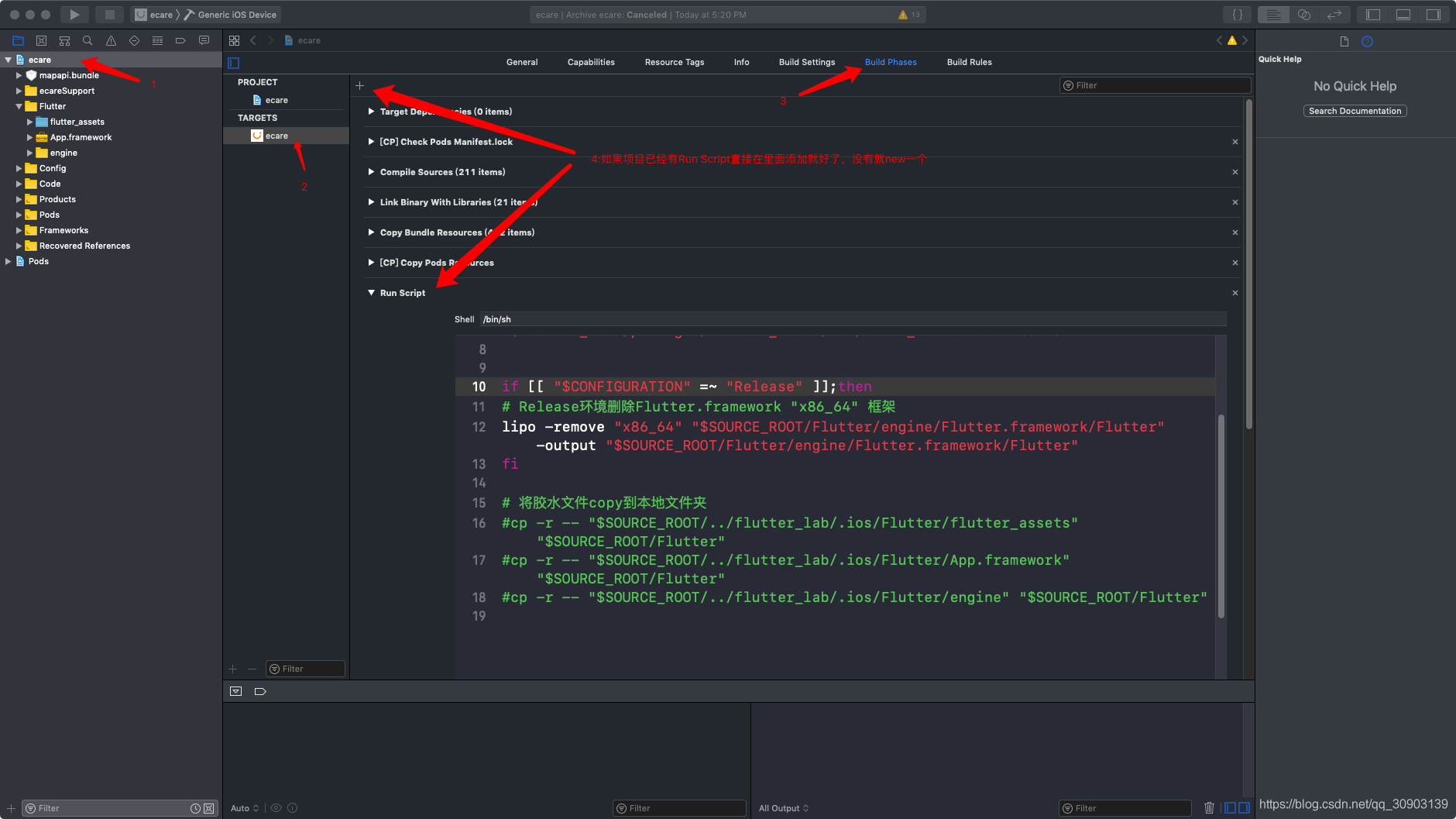Click the add build phase plus button
The height and width of the screenshot is (819, 1456).
(359, 85)
